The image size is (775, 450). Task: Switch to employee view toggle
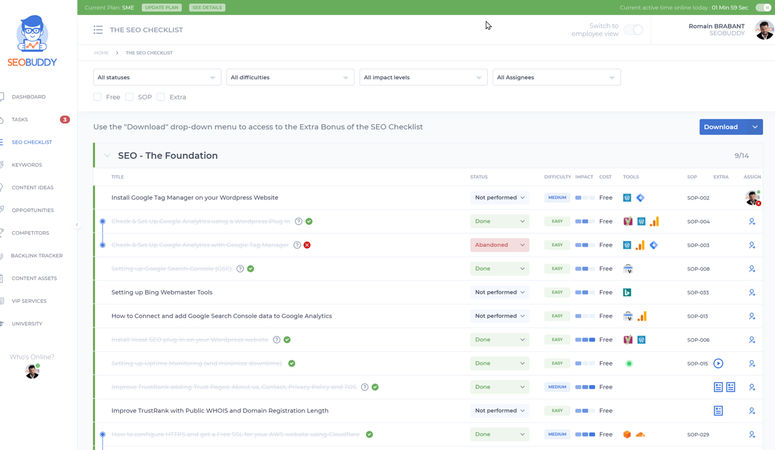point(633,30)
